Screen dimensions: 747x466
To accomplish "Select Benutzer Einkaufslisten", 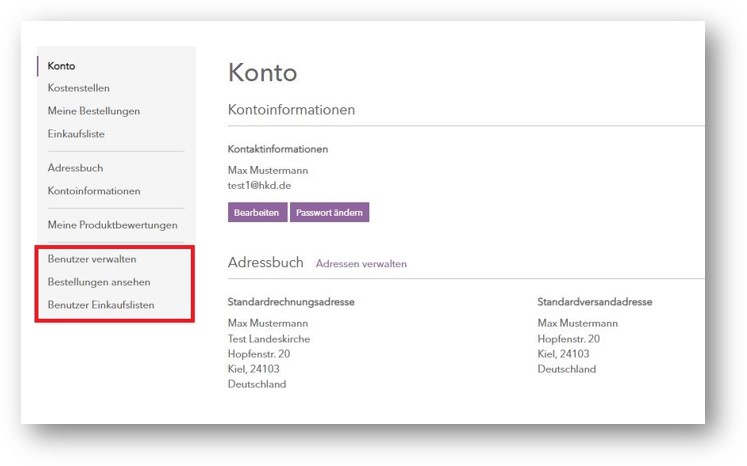I will [x=101, y=305].
